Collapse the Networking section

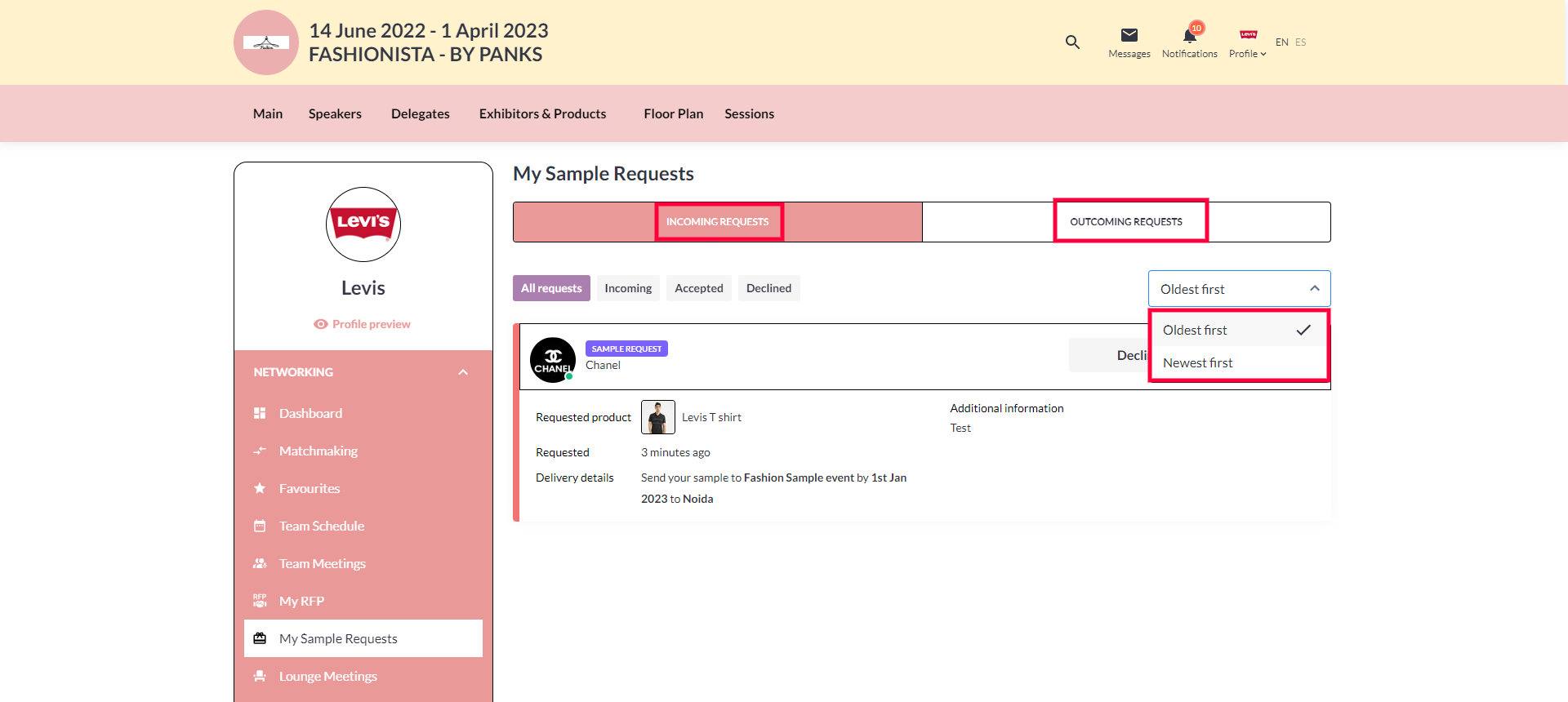coord(463,372)
